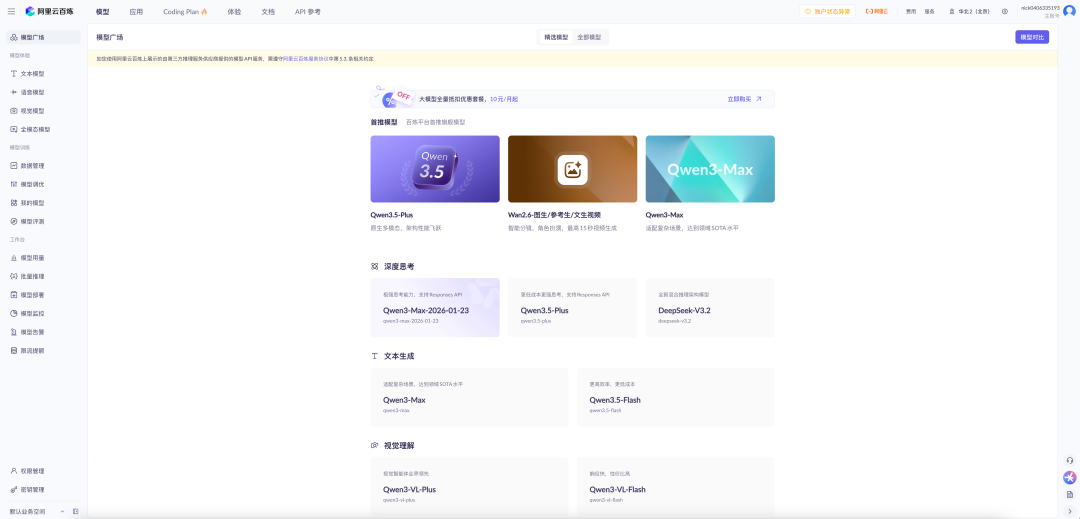This screenshot has height=519, width=1080.
Task: Expand the right-edge arrow at the bottom
Action: pyautogui.click(x=1070, y=511)
